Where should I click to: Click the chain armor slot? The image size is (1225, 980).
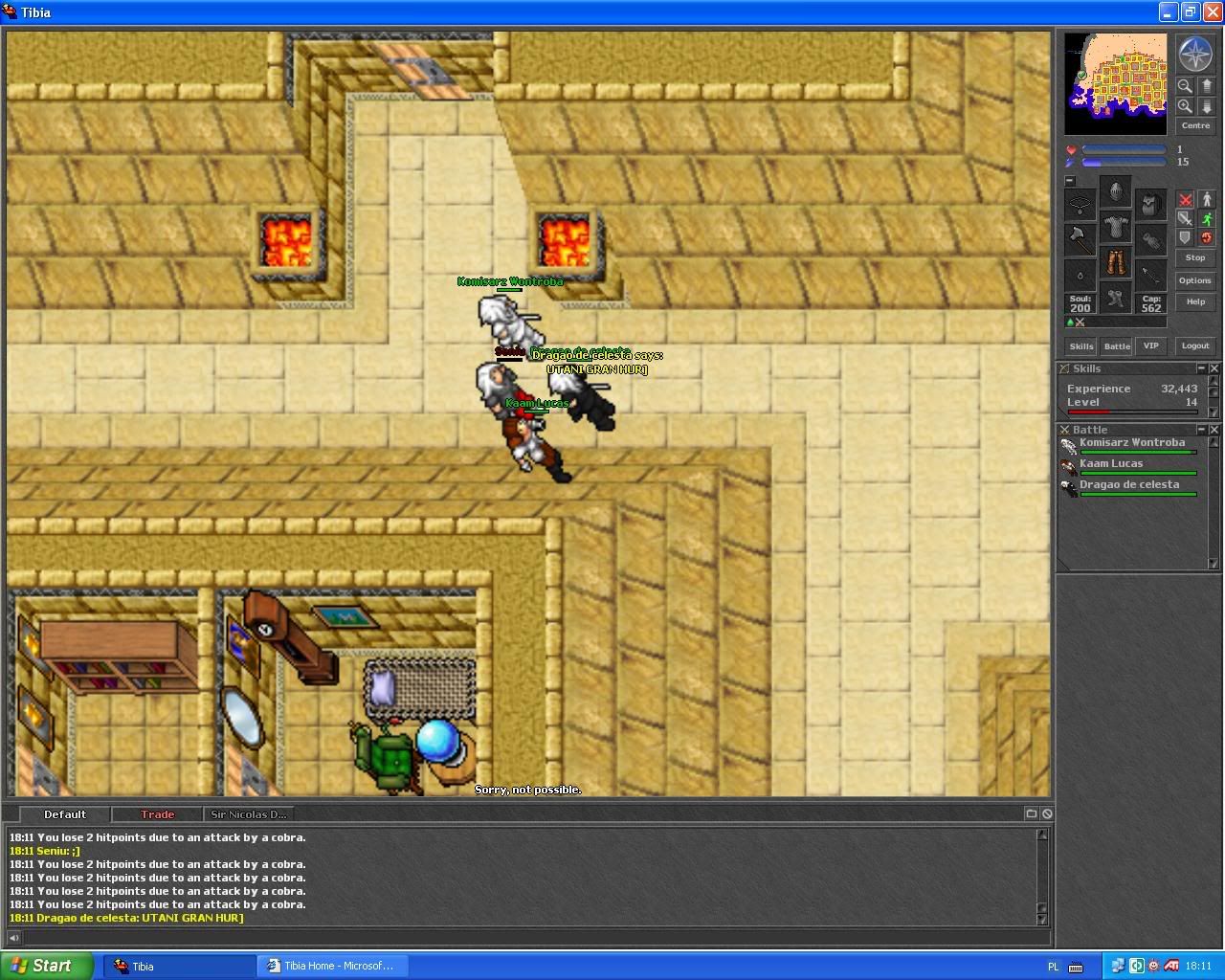click(x=1115, y=228)
